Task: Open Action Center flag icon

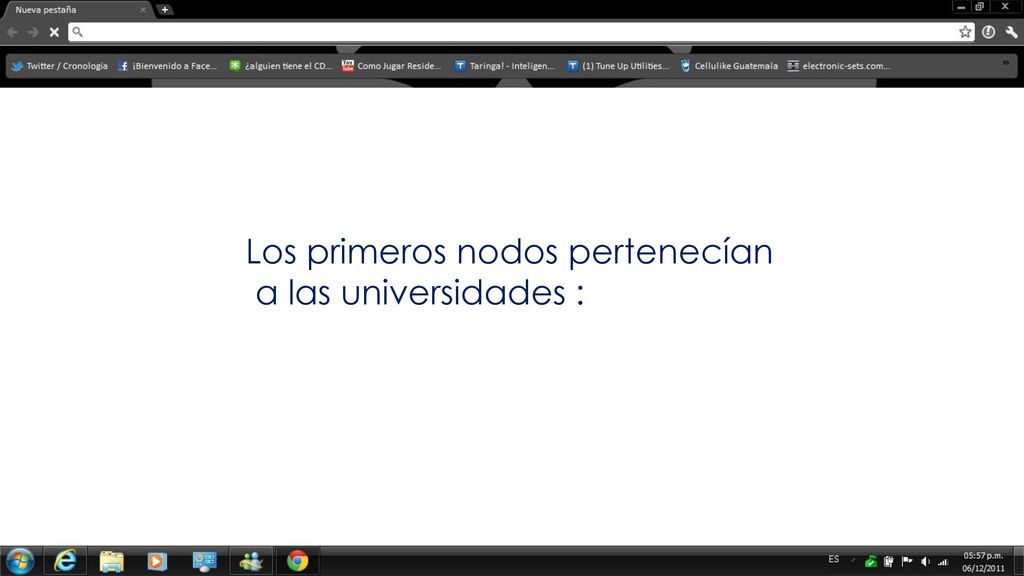Action: pyautogui.click(x=906, y=561)
